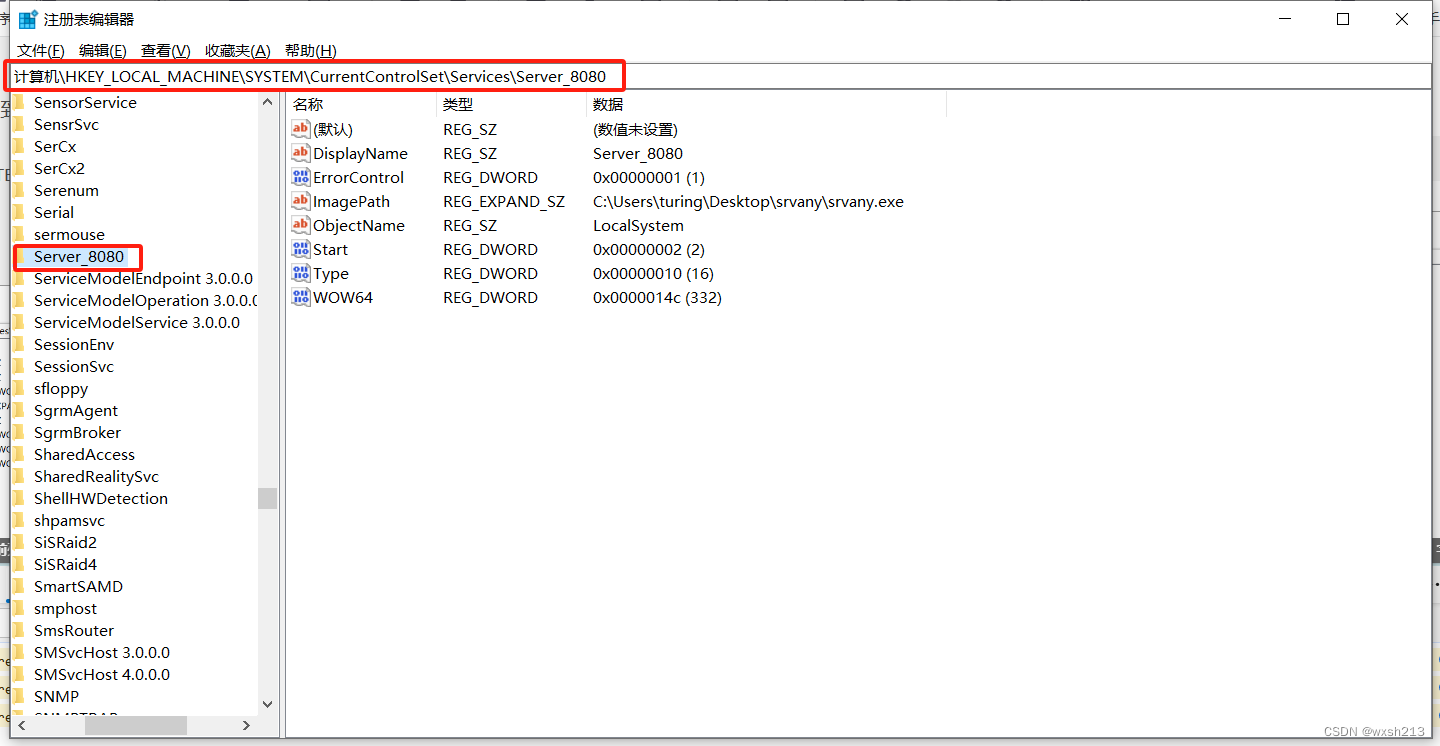This screenshot has height=746, width=1440.
Task: Click the Serenum folder icon
Action: 18,190
